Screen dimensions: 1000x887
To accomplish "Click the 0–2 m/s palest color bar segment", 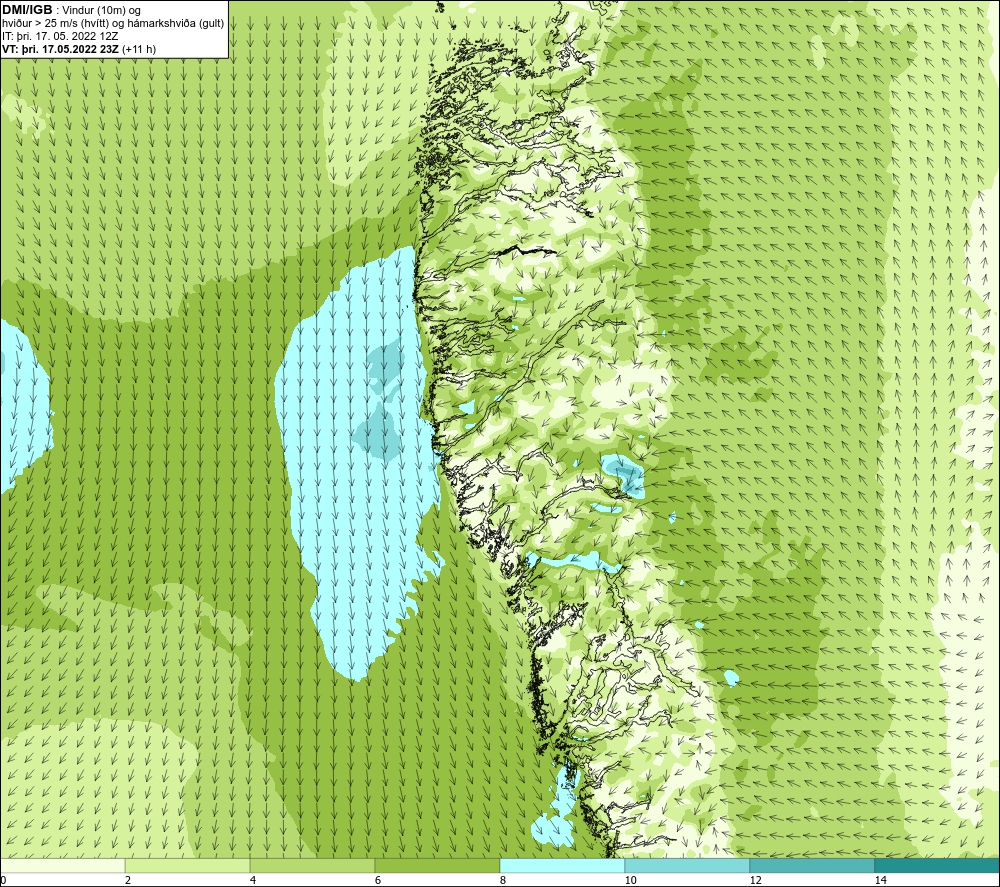I will tap(62, 865).
